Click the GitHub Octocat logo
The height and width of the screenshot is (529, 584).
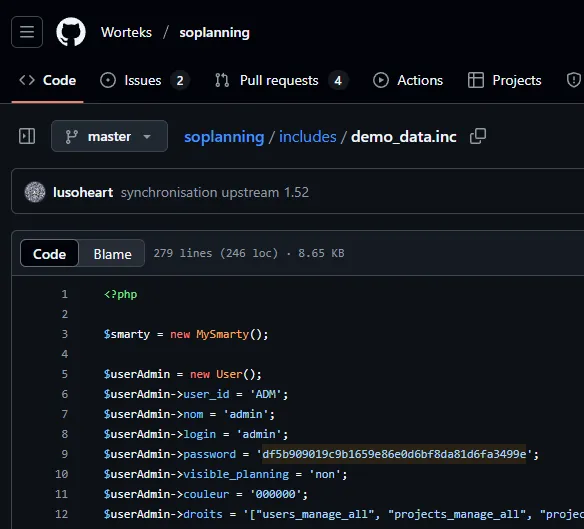pos(71,32)
